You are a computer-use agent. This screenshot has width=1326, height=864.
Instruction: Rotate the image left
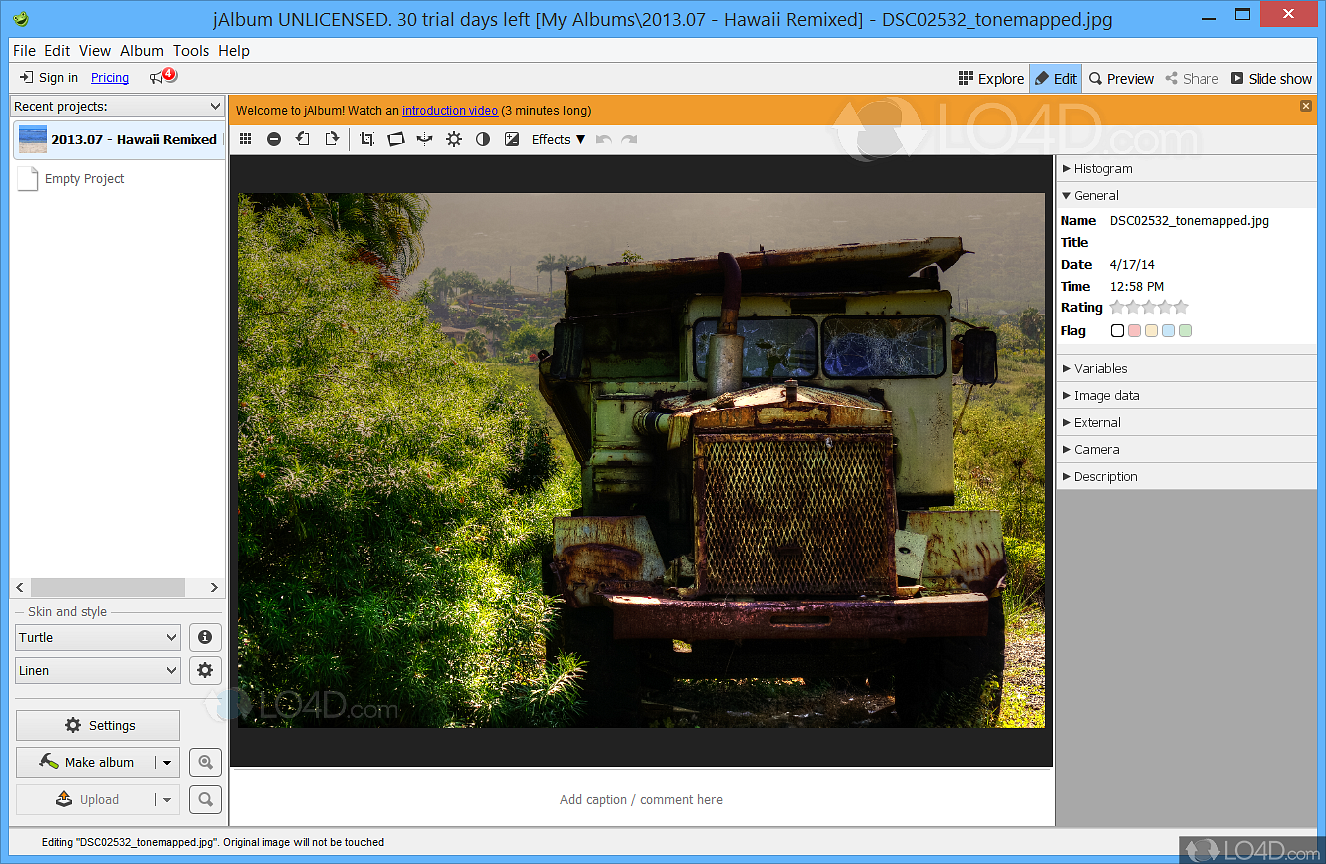(x=302, y=140)
